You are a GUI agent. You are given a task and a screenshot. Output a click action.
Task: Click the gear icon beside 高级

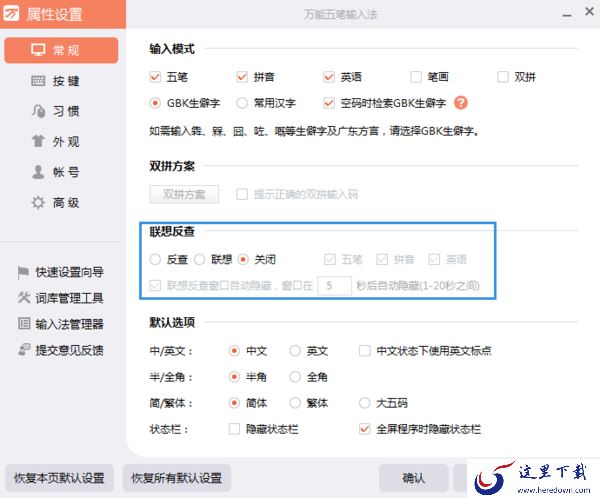coord(38,202)
